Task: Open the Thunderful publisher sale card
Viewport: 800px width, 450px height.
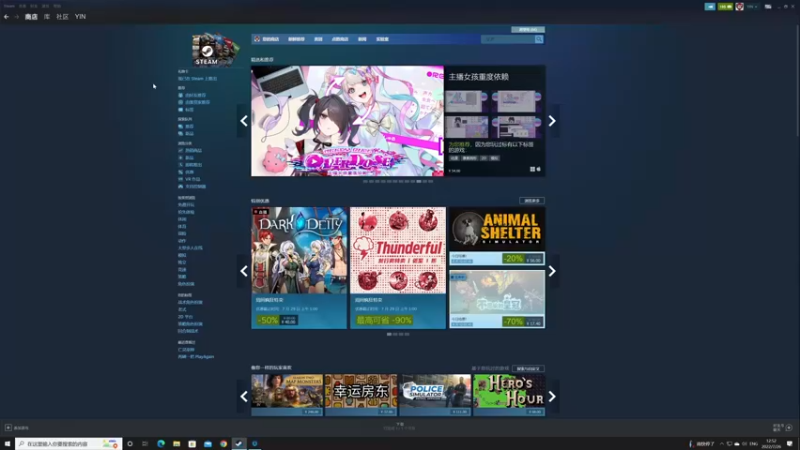Action: point(398,268)
